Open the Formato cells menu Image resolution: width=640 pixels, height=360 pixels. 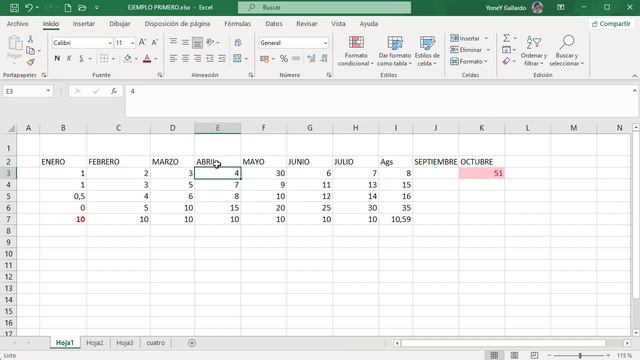tap(469, 61)
